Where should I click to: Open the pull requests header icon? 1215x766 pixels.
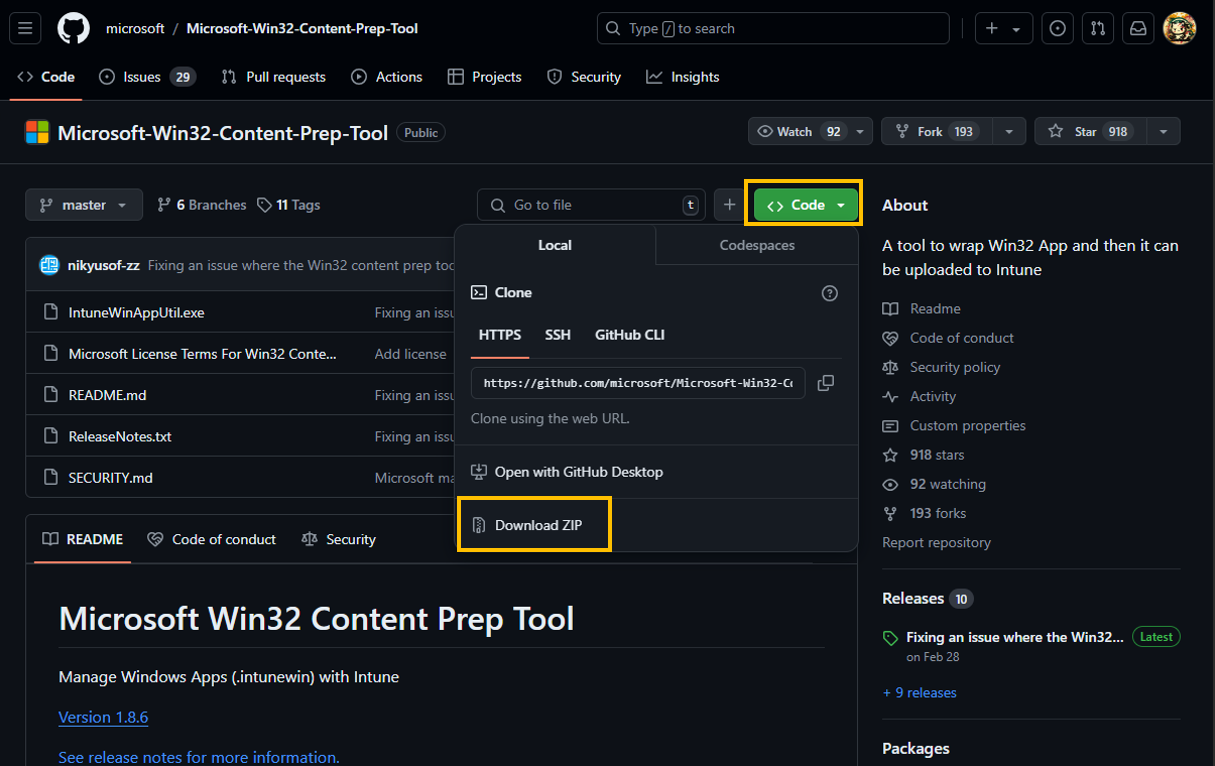pos(1098,29)
